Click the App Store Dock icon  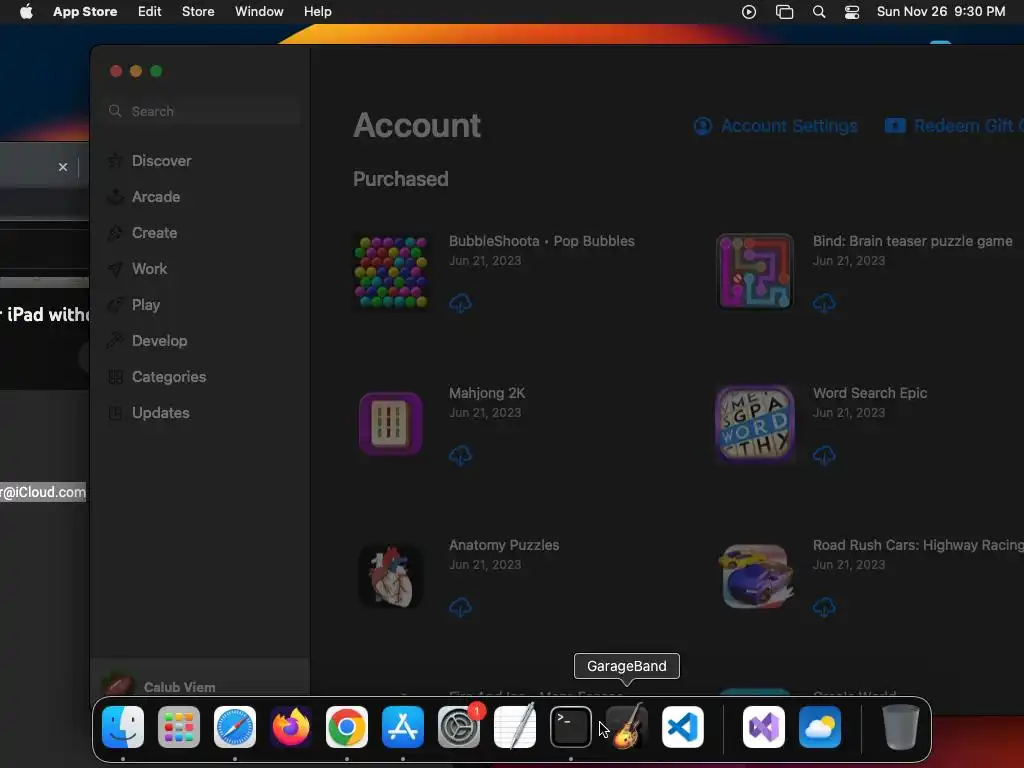click(x=403, y=727)
